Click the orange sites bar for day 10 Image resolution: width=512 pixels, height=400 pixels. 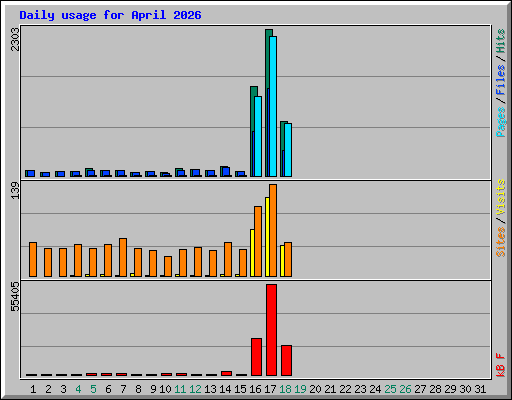(x=168, y=266)
